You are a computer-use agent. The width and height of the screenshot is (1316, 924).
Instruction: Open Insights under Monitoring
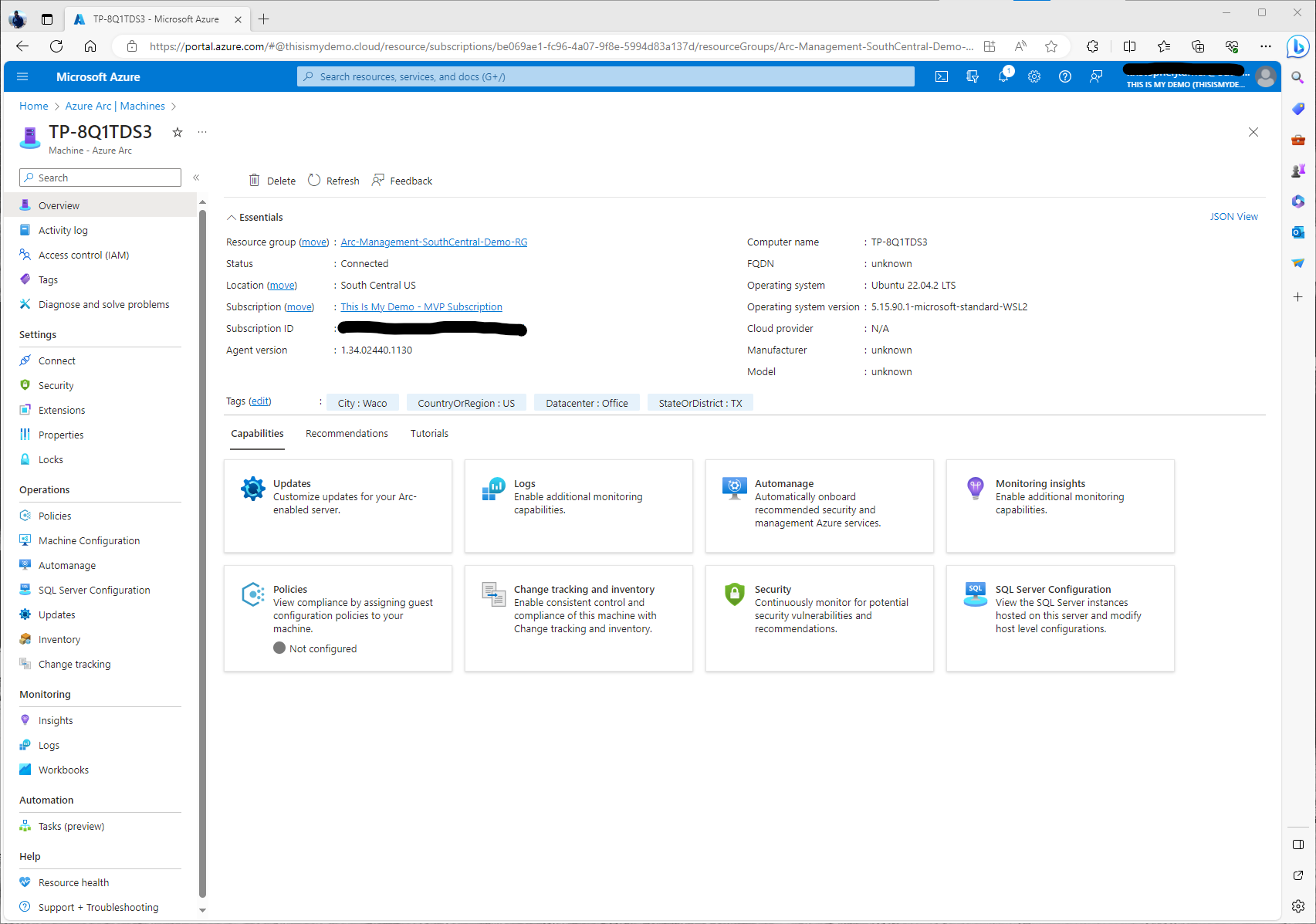point(55,720)
